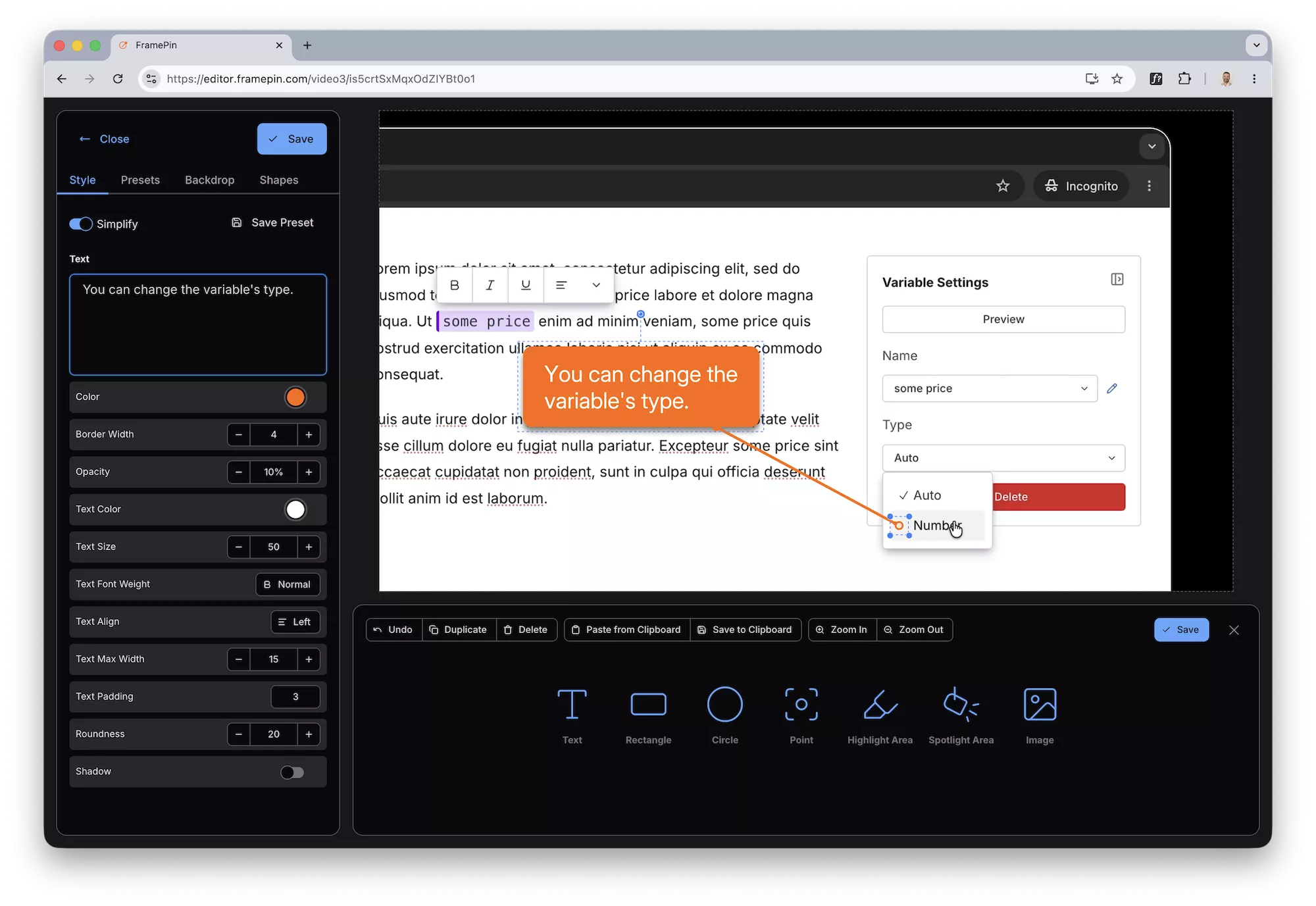Increase Roundness with plus button
Image resolution: width=1316 pixels, height=906 pixels.
coord(309,734)
